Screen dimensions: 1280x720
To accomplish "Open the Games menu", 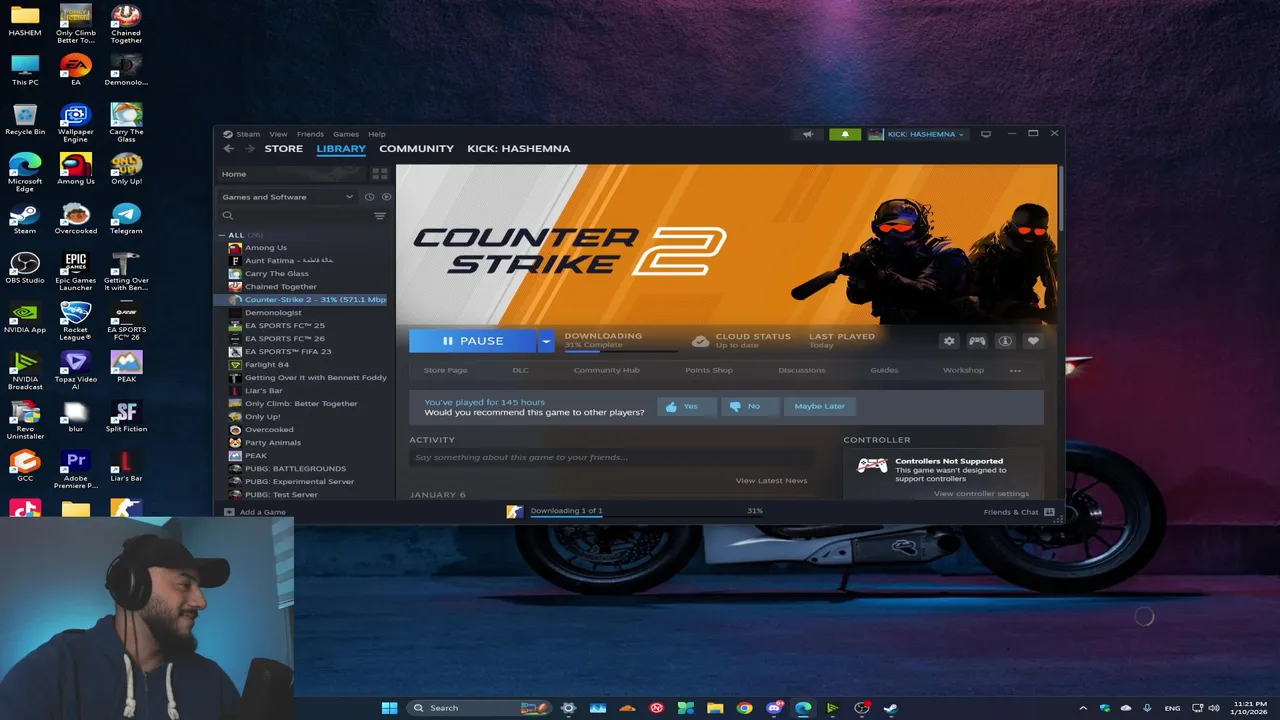I will click(x=346, y=134).
